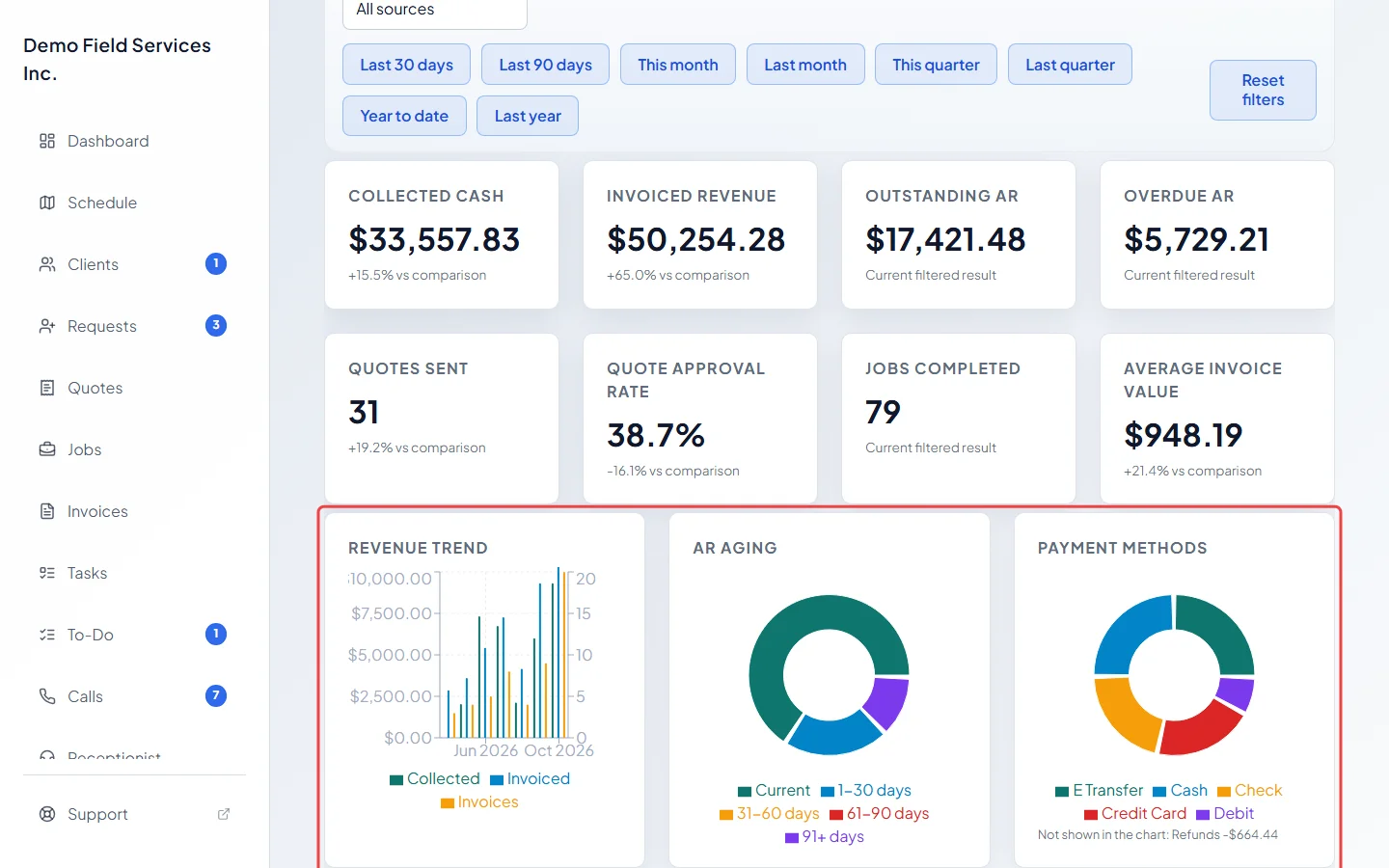Click the To-Do checklist icon
Image resolution: width=1389 pixels, height=868 pixels.
(x=47, y=635)
